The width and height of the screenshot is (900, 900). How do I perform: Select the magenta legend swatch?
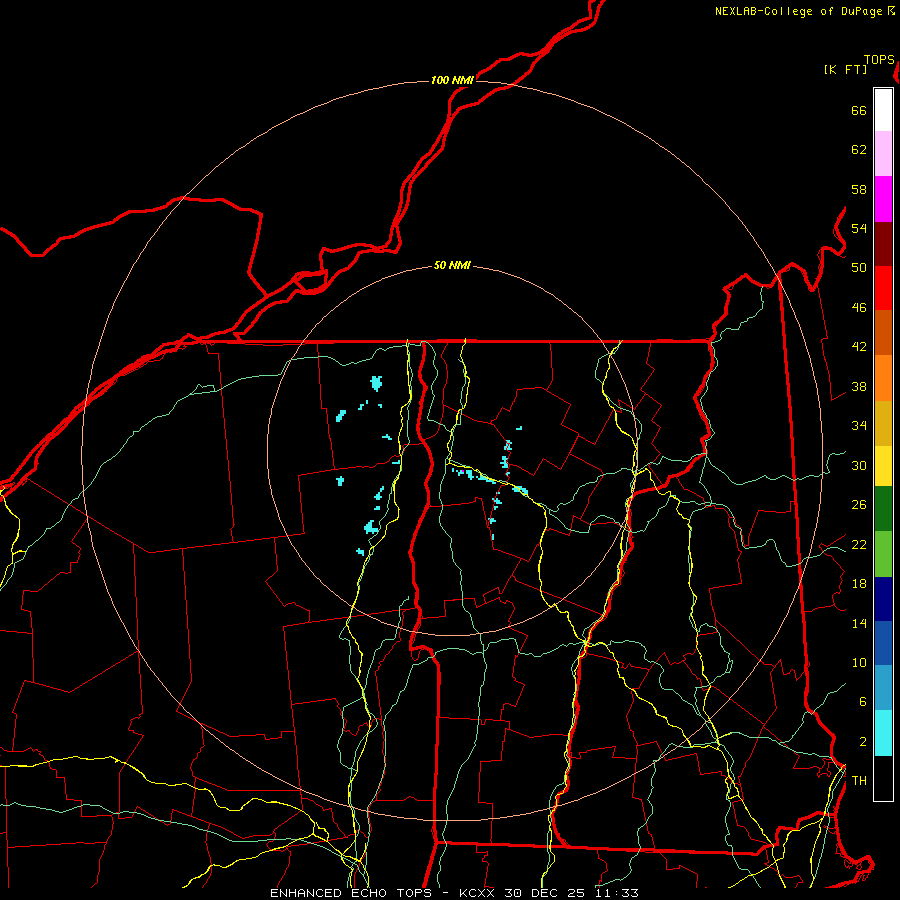point(883,199)
